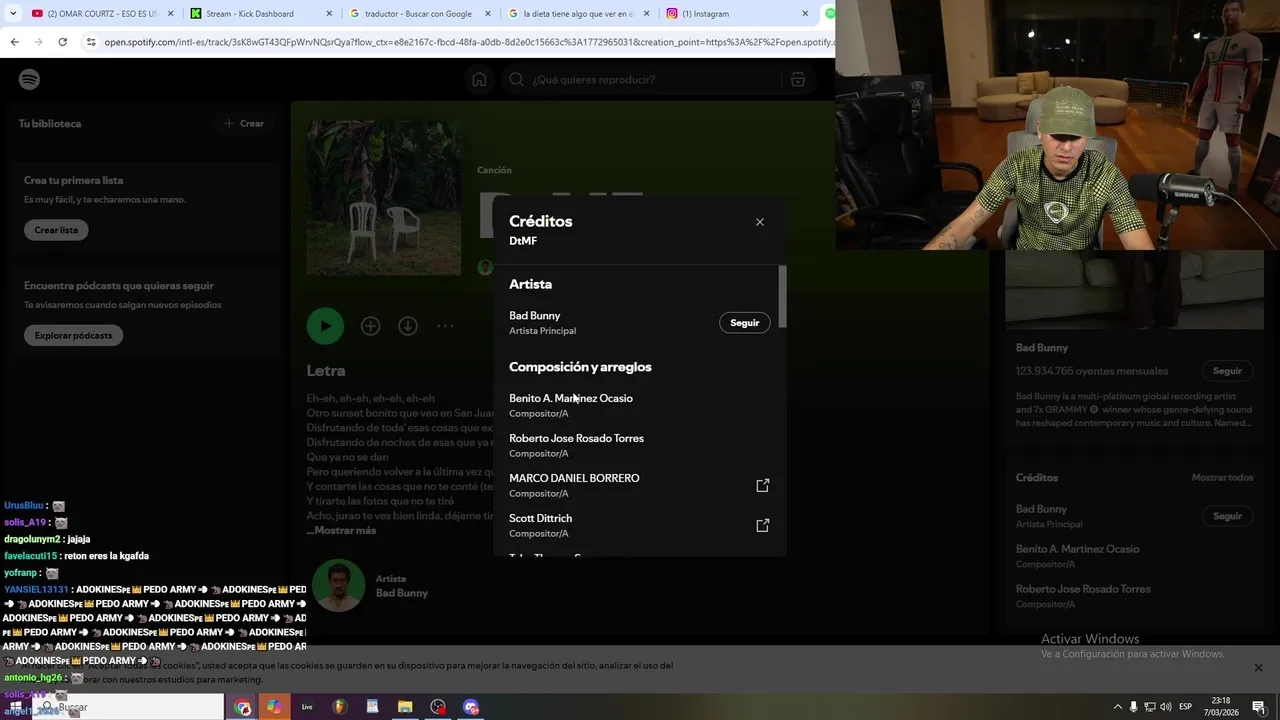Open the network icon in system tray
The height and width of the screenshot is (720, 1280).
tap(1150, 707)
